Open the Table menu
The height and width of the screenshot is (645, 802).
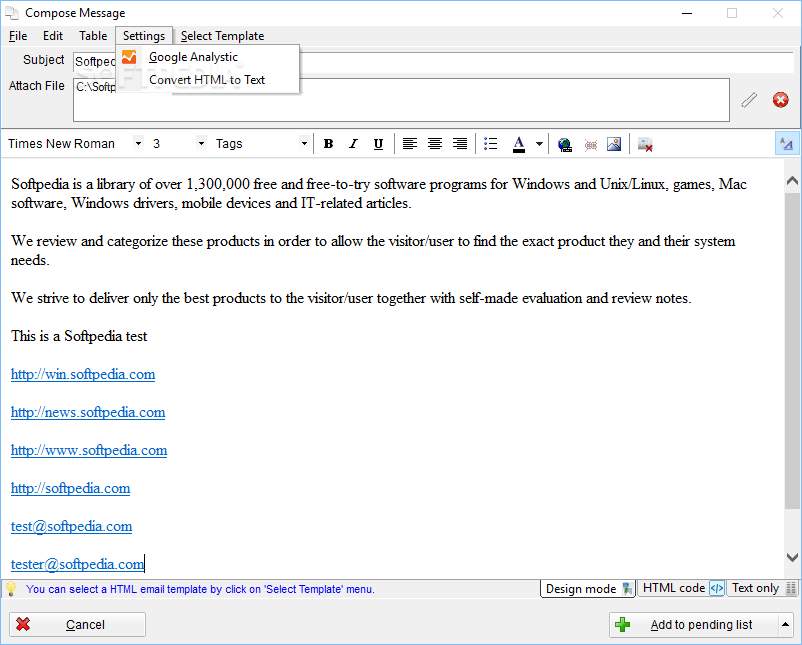pos(93,36)
